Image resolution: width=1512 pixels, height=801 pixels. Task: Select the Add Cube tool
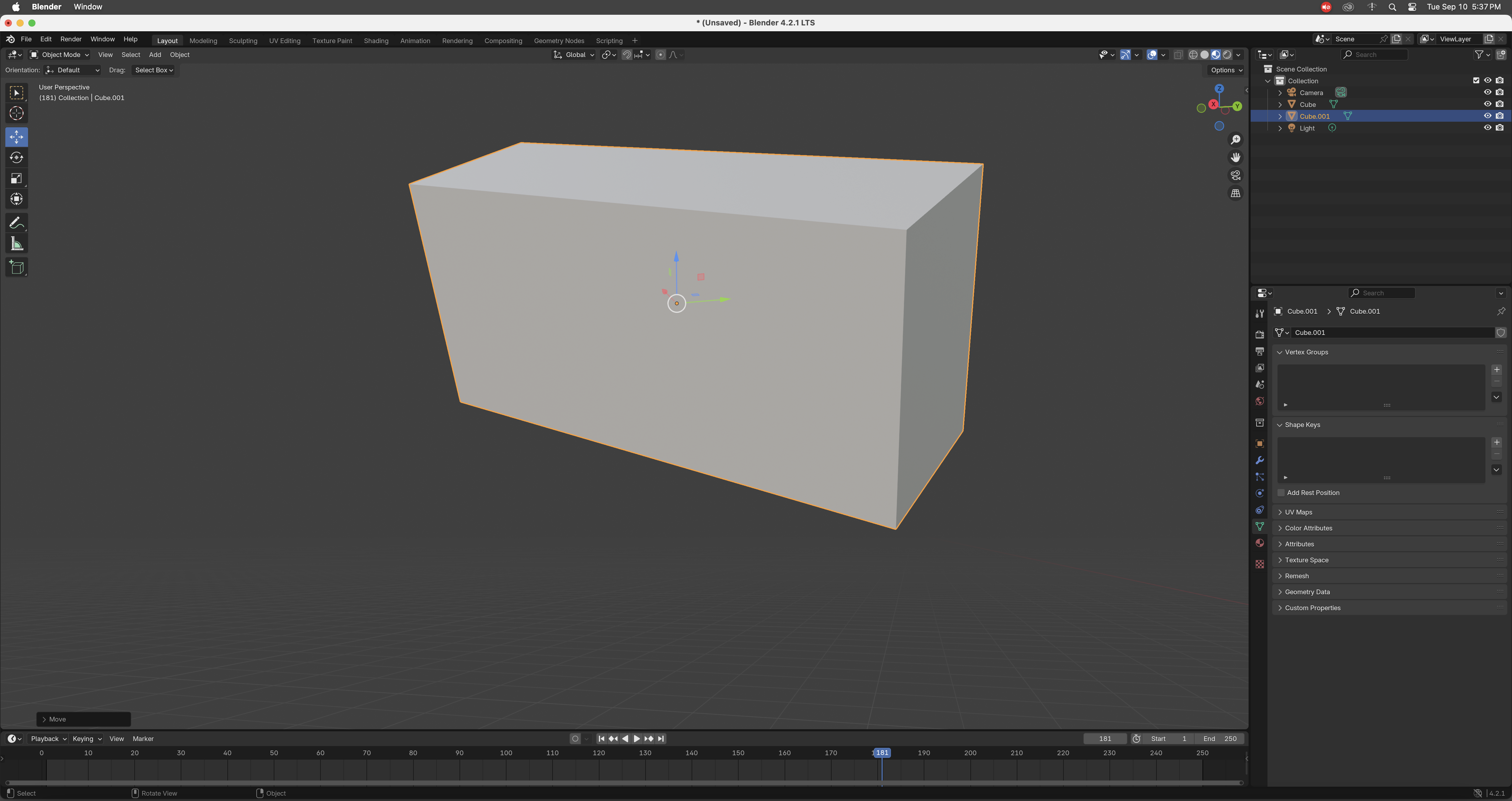[17, 268]
